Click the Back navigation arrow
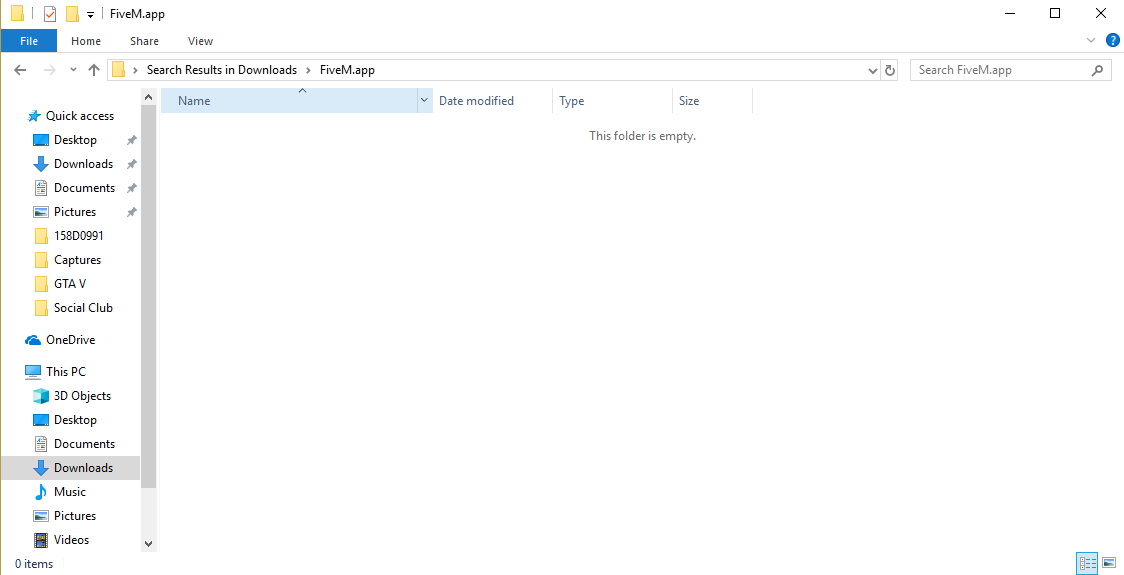 (20, 70)
